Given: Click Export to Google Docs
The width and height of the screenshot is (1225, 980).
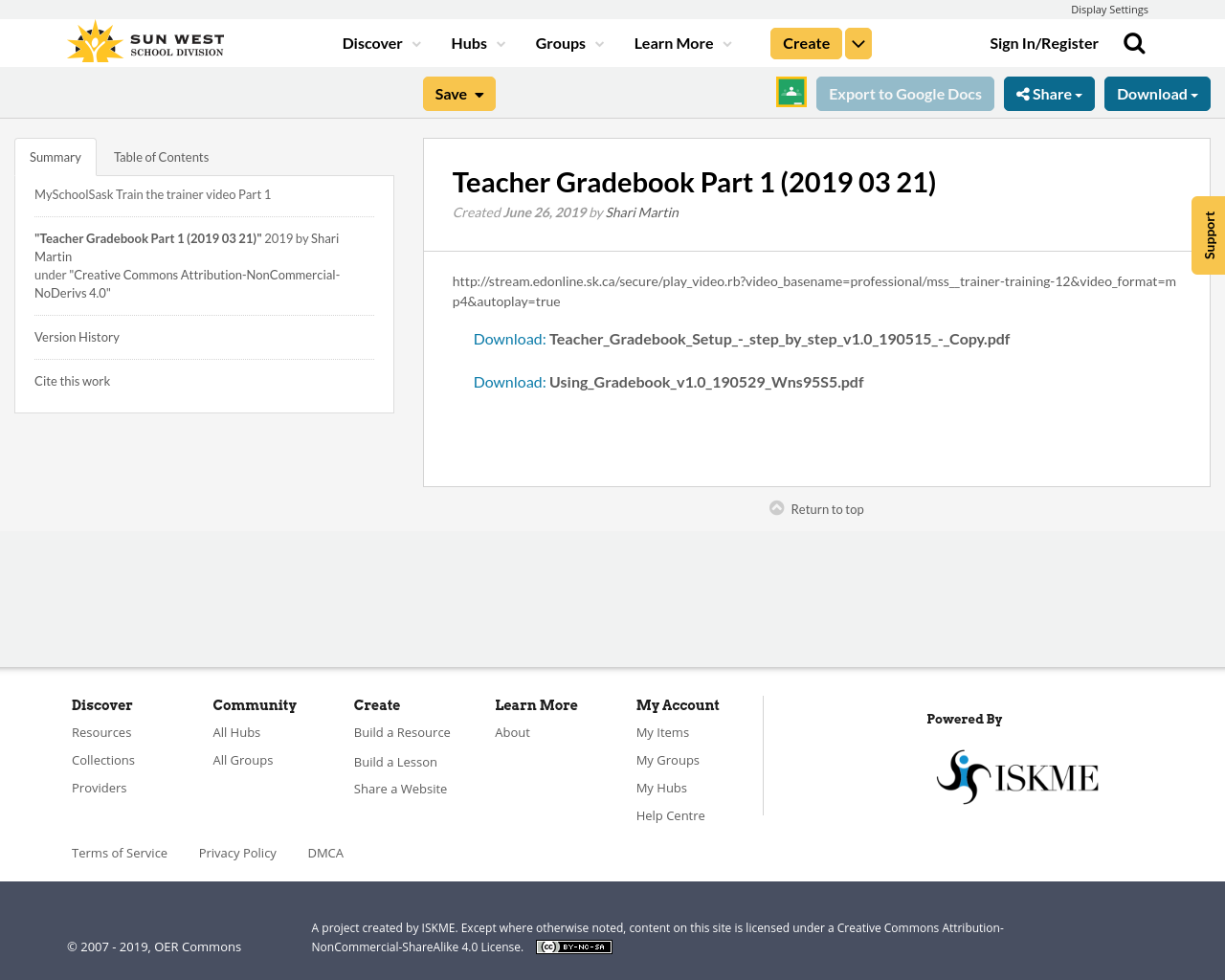Looking at the screenshot, I should coord(904,93).
